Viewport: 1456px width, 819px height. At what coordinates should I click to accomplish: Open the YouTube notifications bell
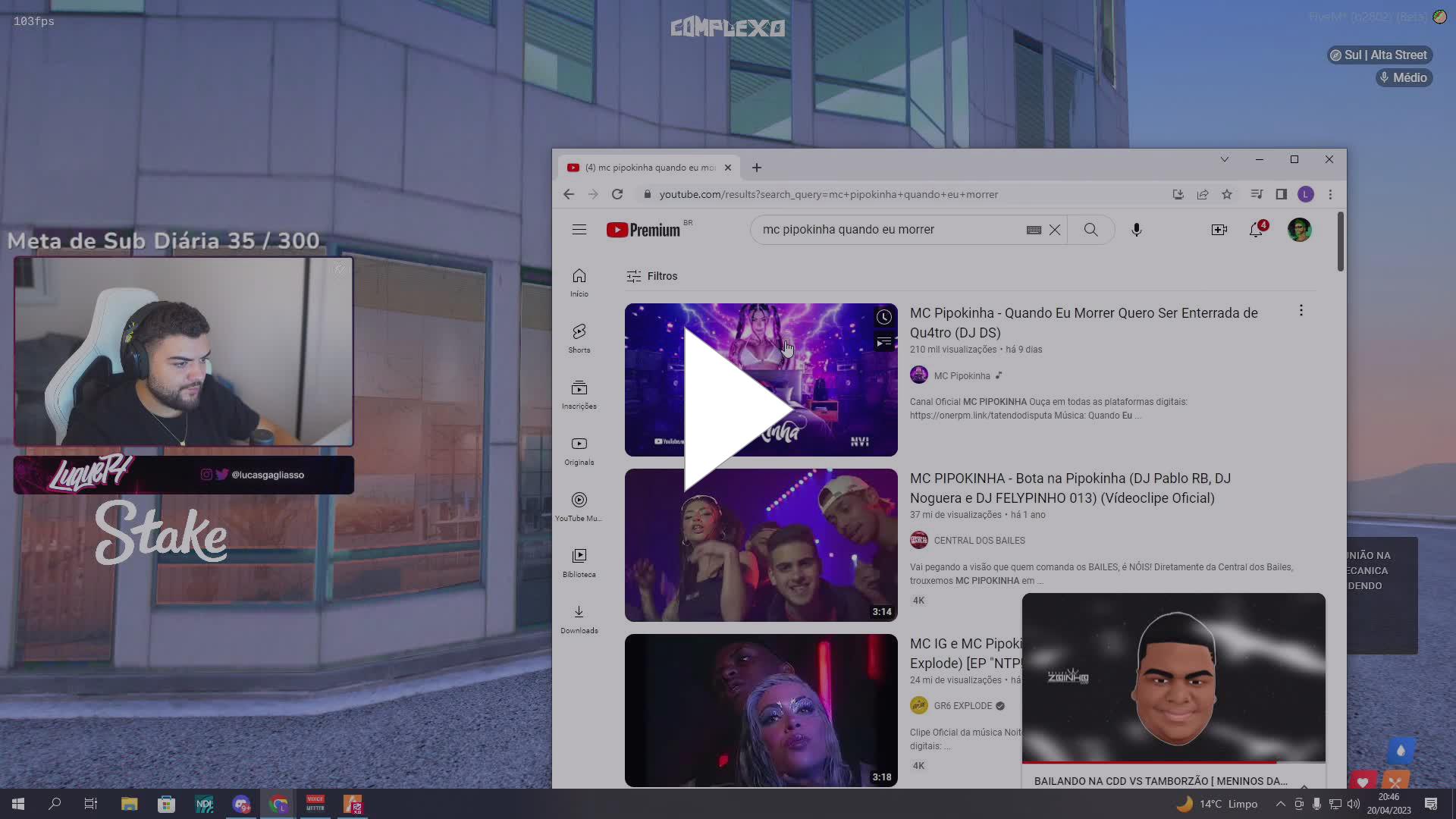pyautogui.click(x=1257, y=230)
